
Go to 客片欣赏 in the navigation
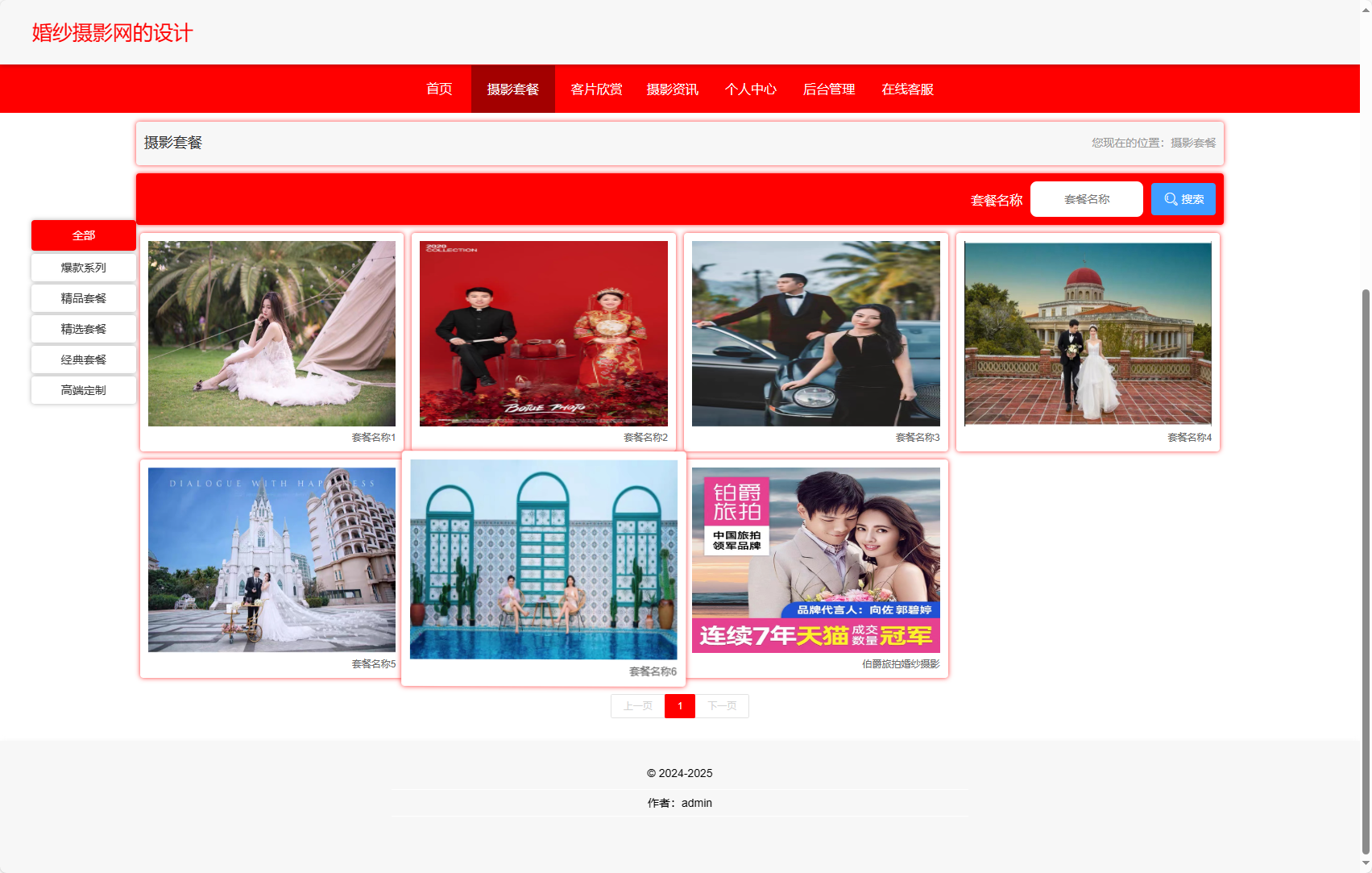596,89
